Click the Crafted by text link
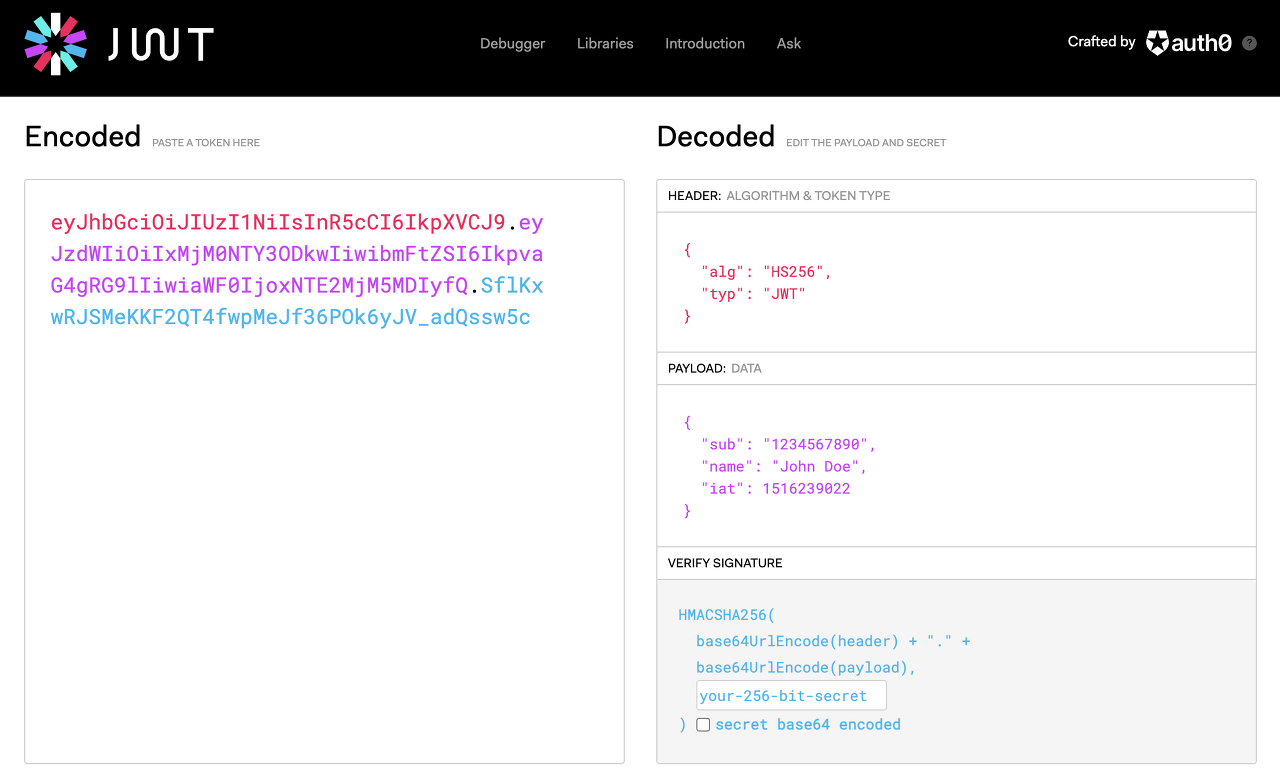This screenshot has height=781, width=1280. (x=1101, y=42)
